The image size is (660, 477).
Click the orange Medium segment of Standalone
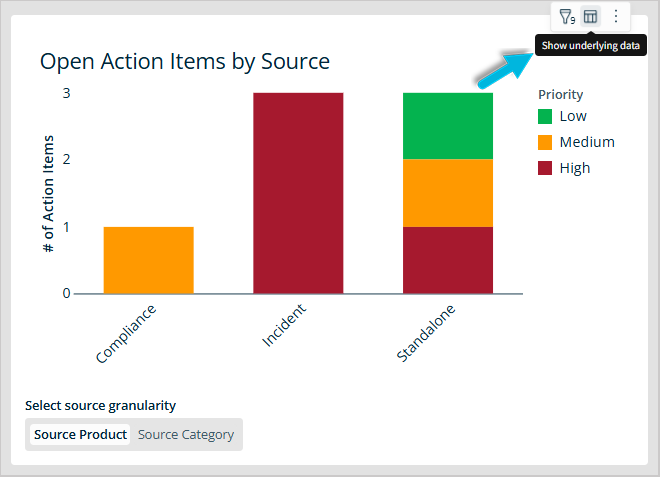(448, 193)
